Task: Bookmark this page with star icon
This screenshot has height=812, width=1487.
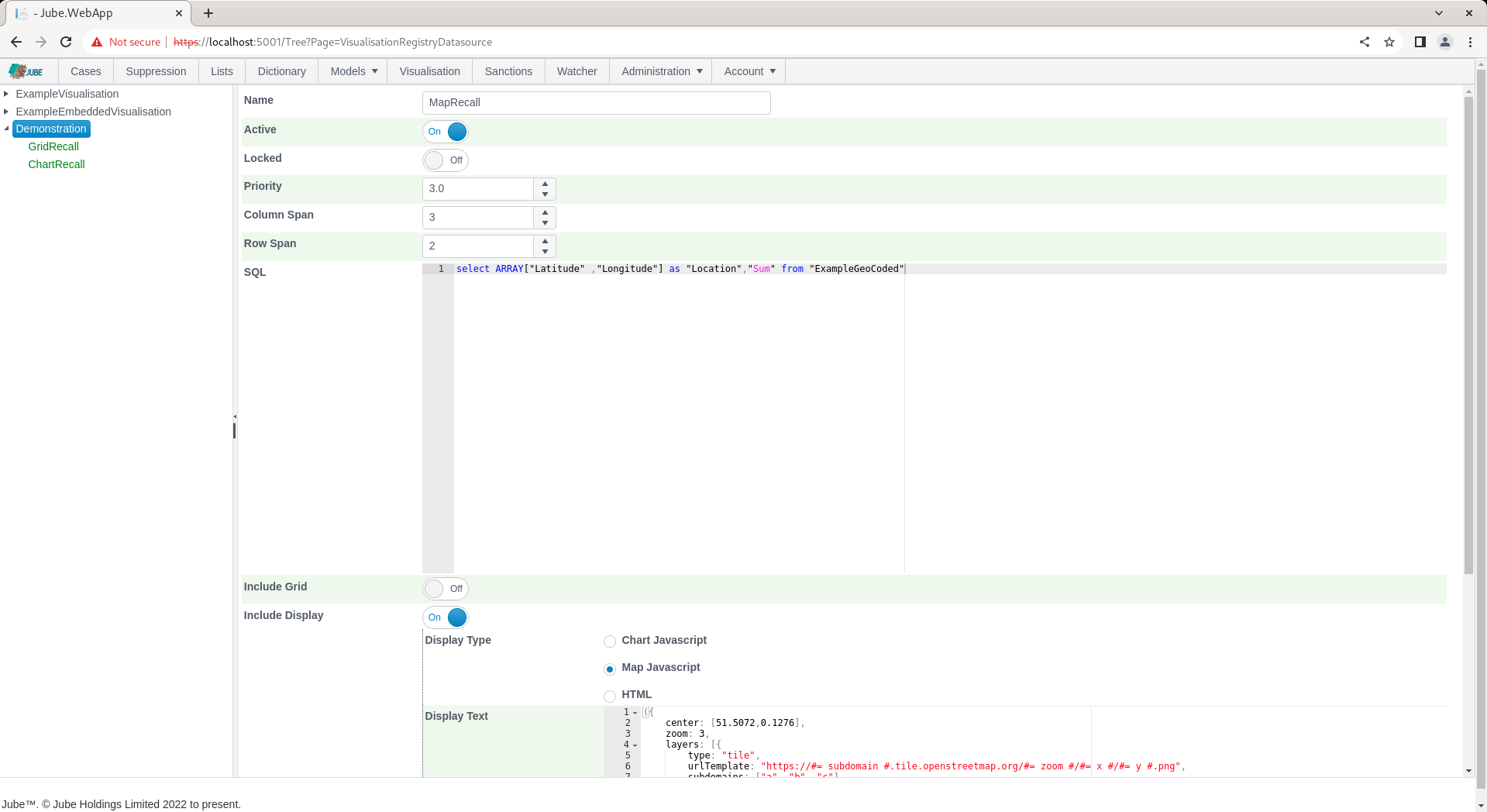Action: coord(1389,42)
